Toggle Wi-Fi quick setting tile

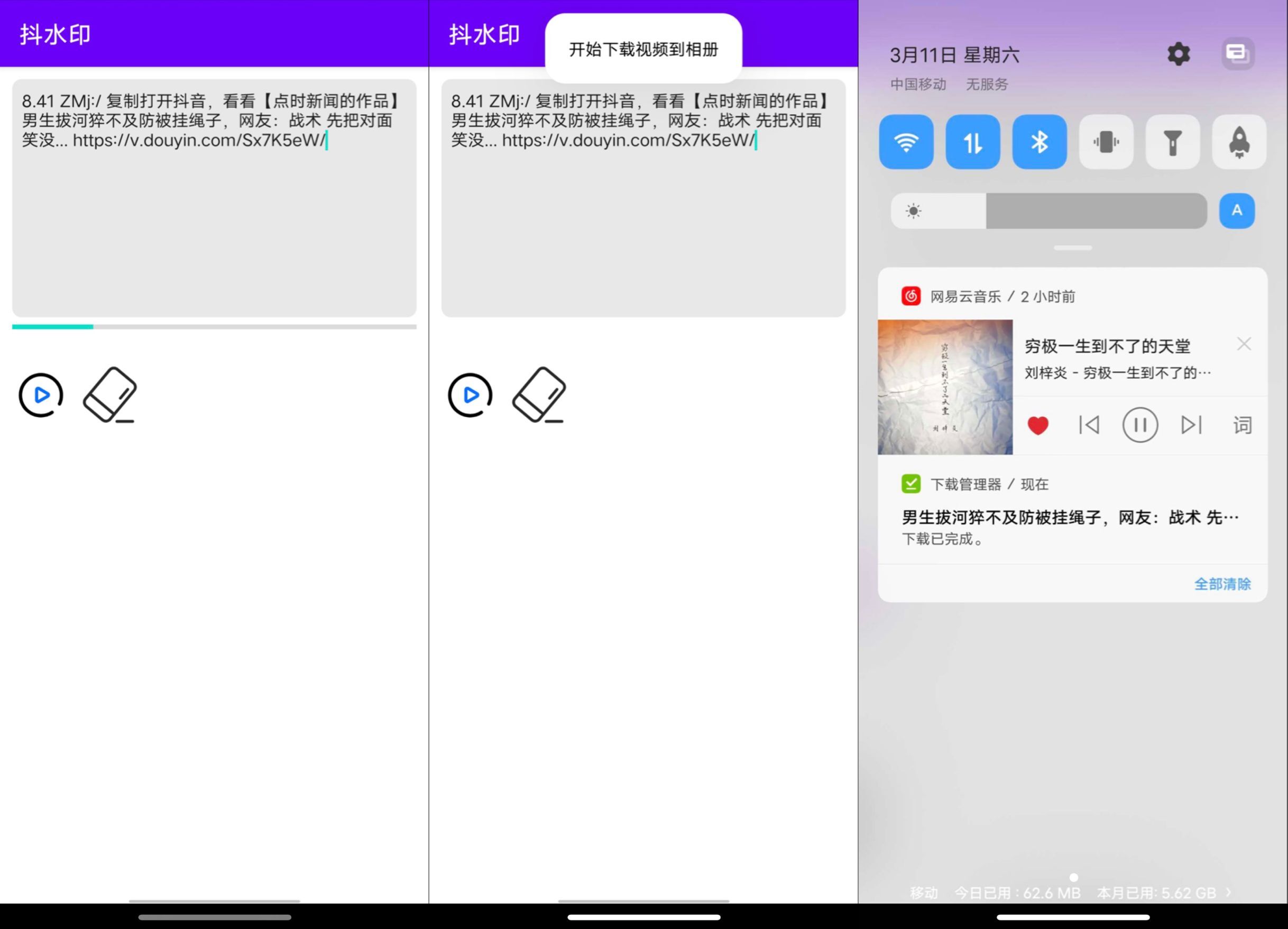click(906, 142)
